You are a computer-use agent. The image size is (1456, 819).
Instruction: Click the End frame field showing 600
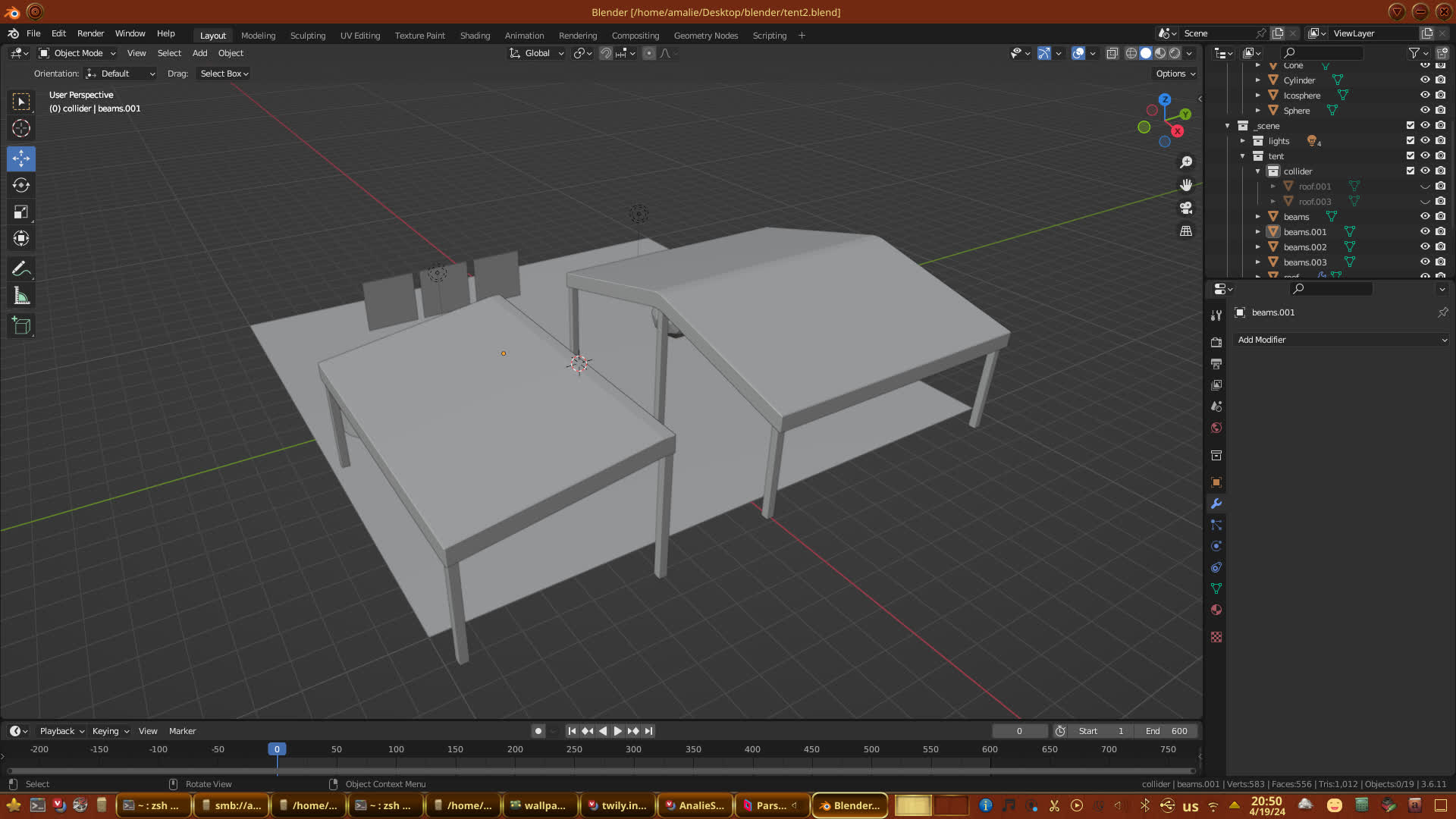(x=1166, y=731)
